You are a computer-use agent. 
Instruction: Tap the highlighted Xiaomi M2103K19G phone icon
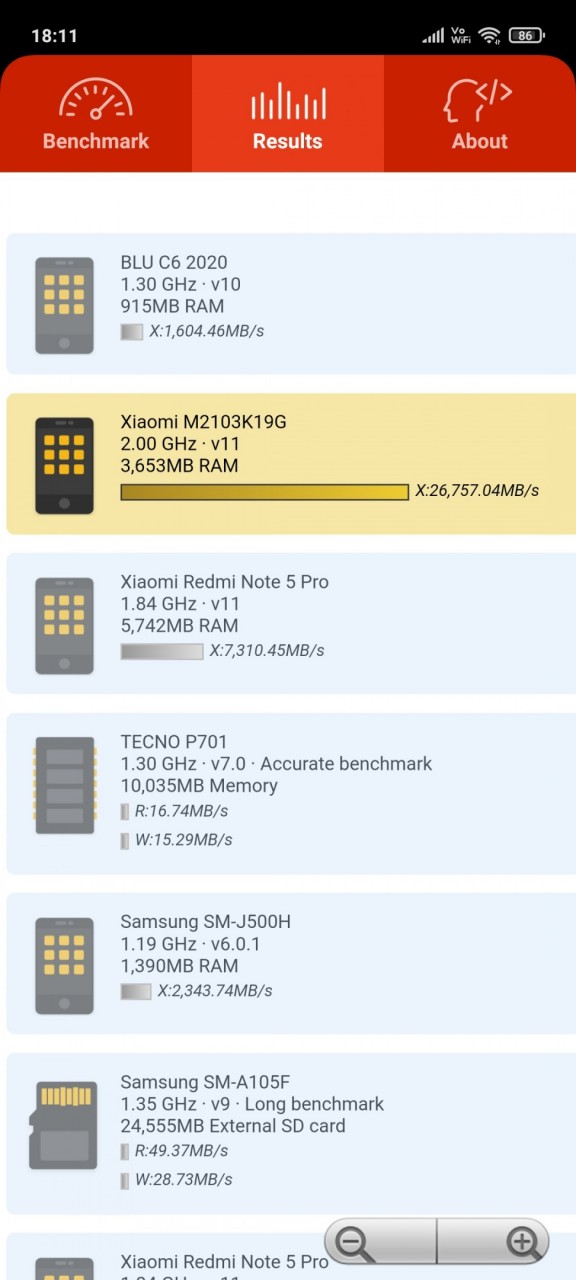[65, 466]
